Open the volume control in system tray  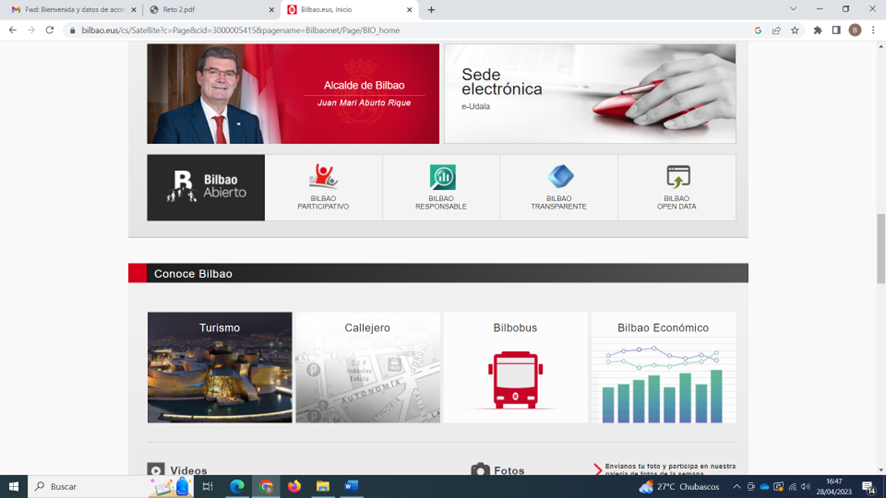(x=806, y=487)
